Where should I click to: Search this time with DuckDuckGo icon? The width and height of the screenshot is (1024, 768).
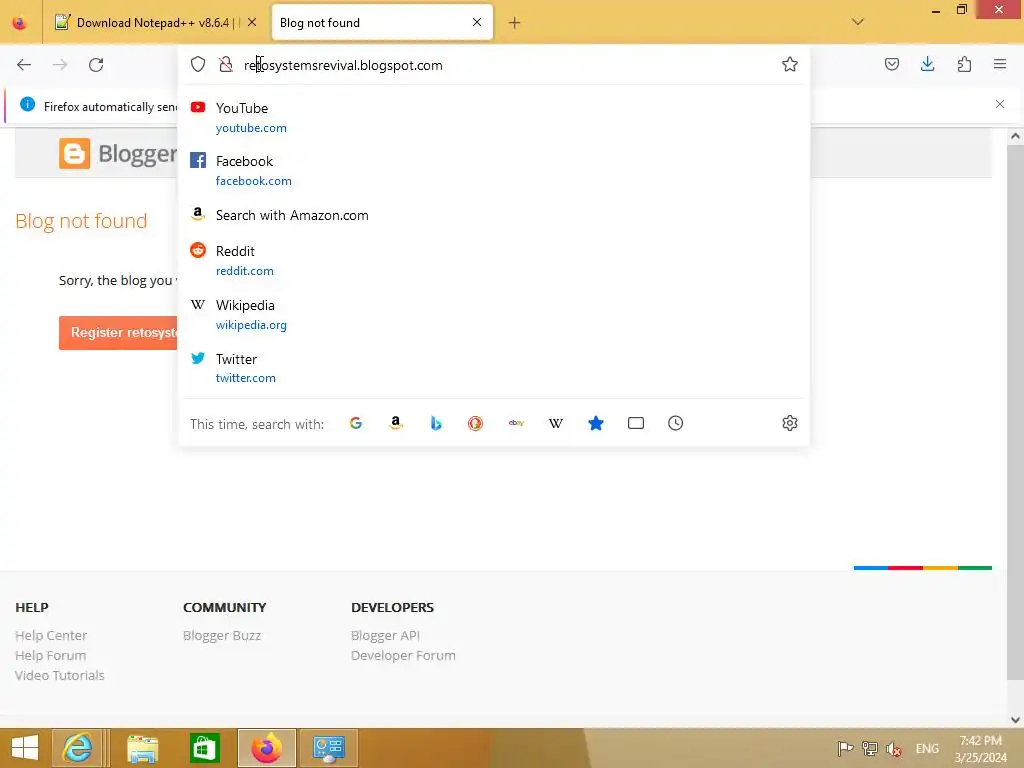tap(475, 423)
